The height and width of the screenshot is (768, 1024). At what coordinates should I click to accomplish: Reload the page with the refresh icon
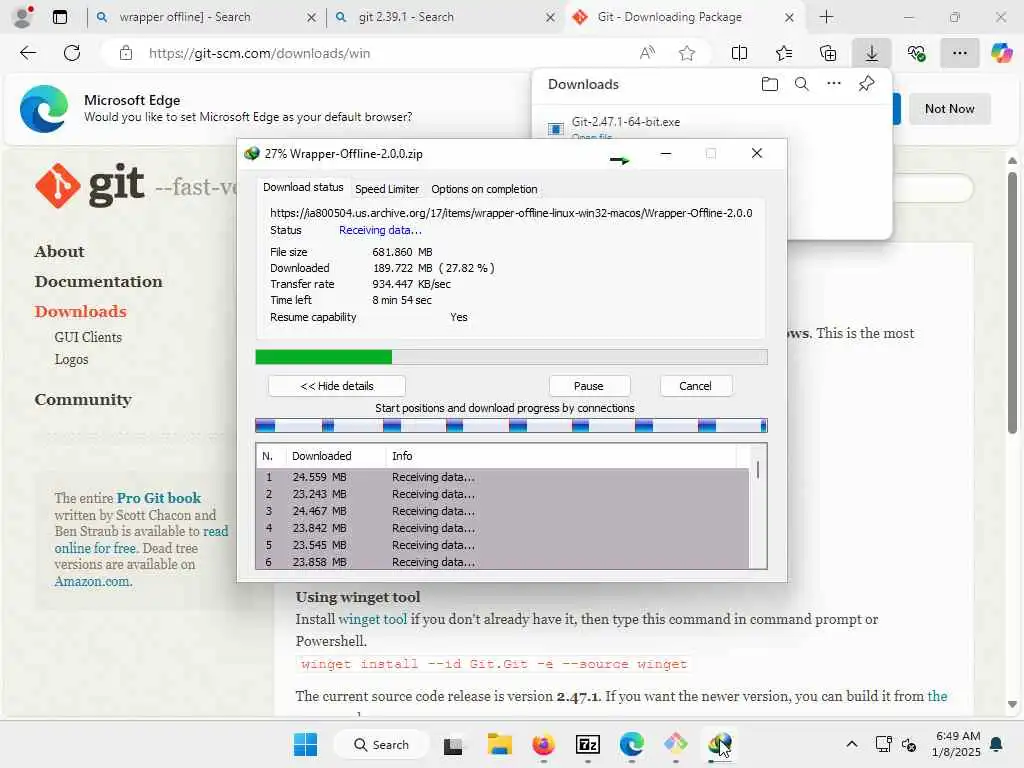click(72, 53)
